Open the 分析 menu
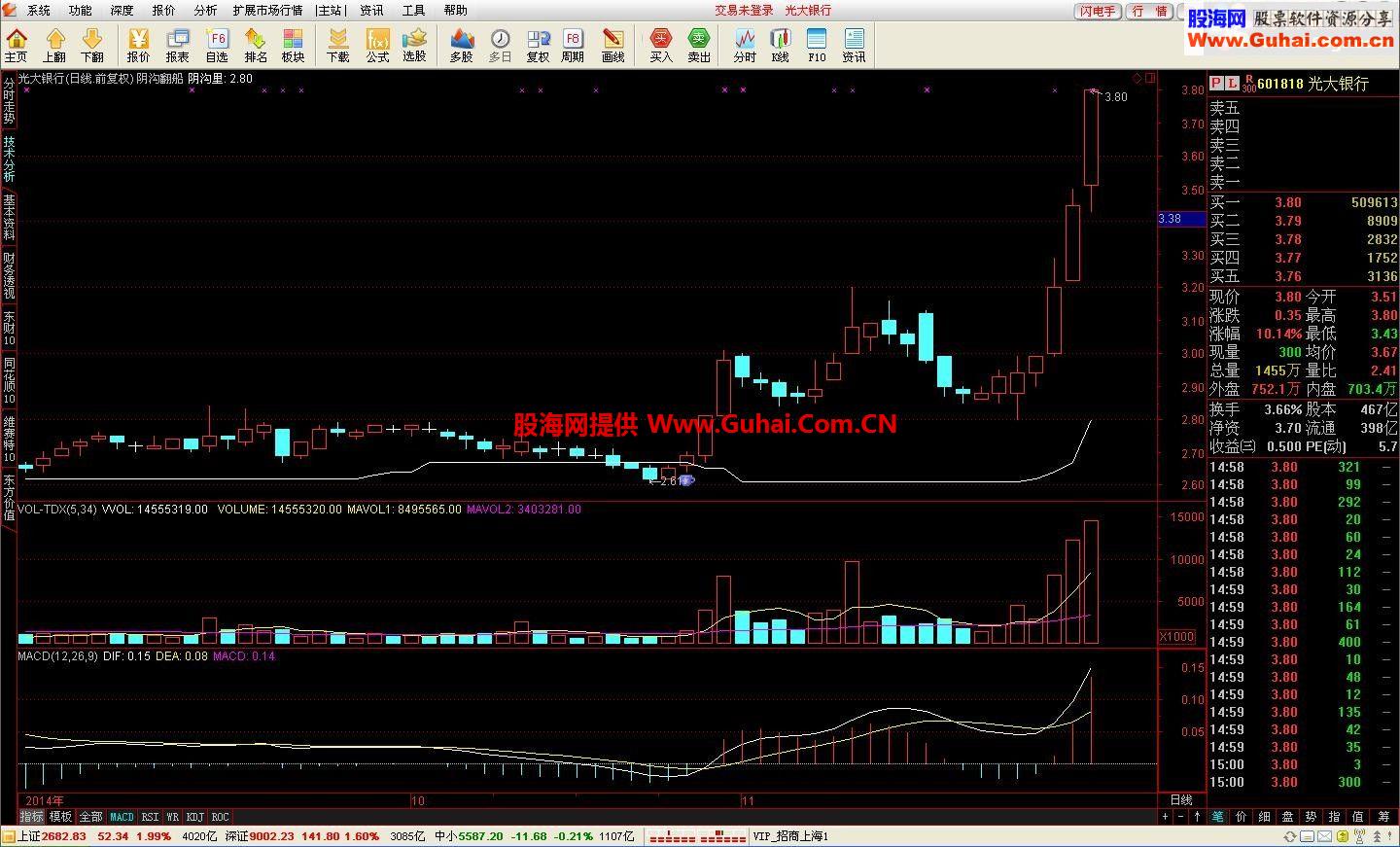This screenshot has width=1400, height=847. [x=205, y=11]
